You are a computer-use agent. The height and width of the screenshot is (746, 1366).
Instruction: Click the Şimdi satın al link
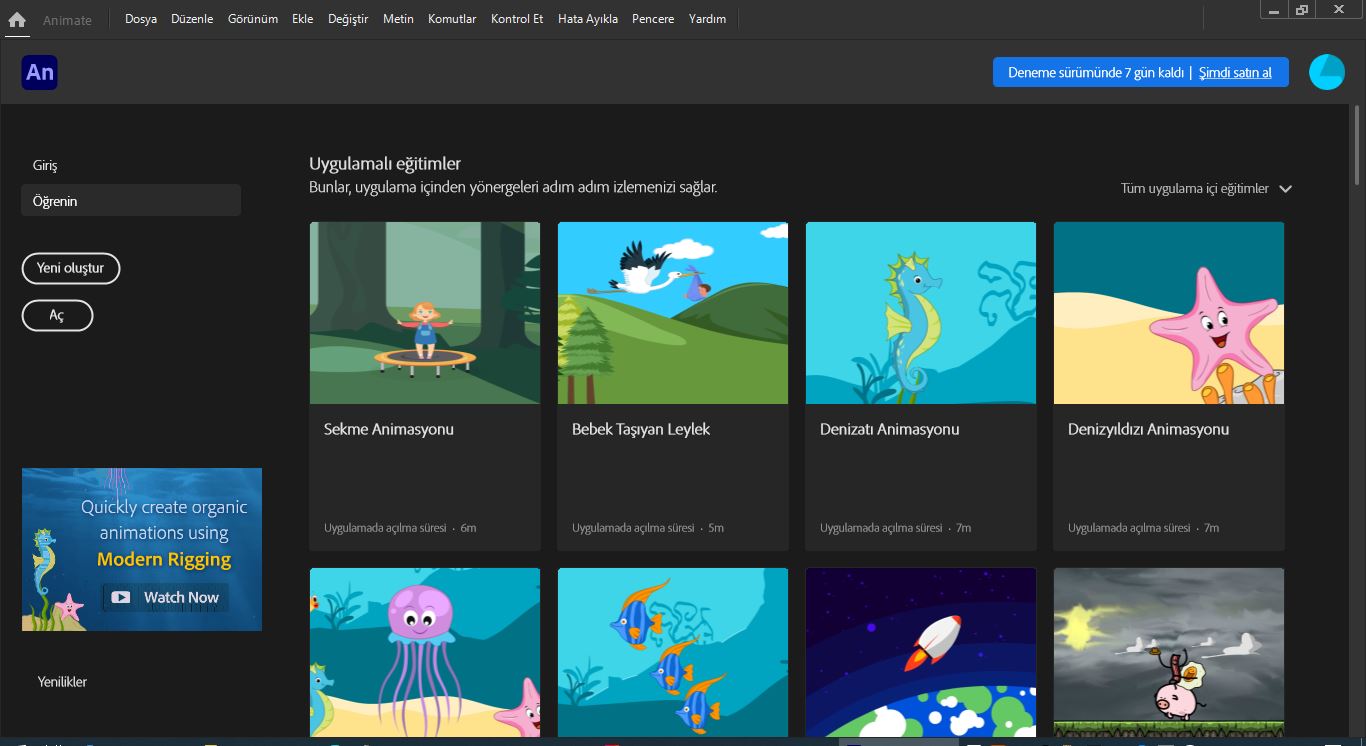[1236, 72]
